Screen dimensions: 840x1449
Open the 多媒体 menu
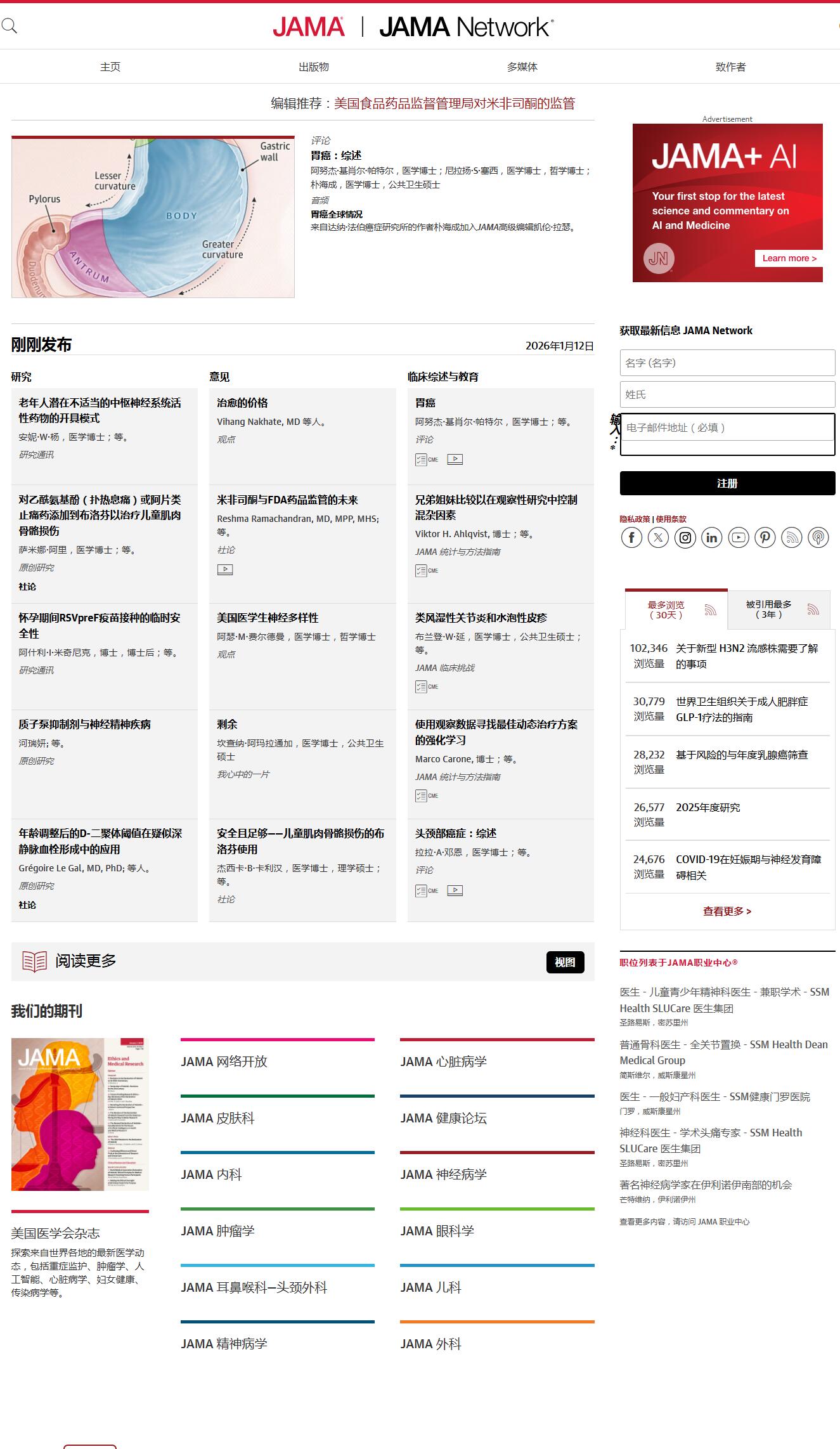click(522, 67)
